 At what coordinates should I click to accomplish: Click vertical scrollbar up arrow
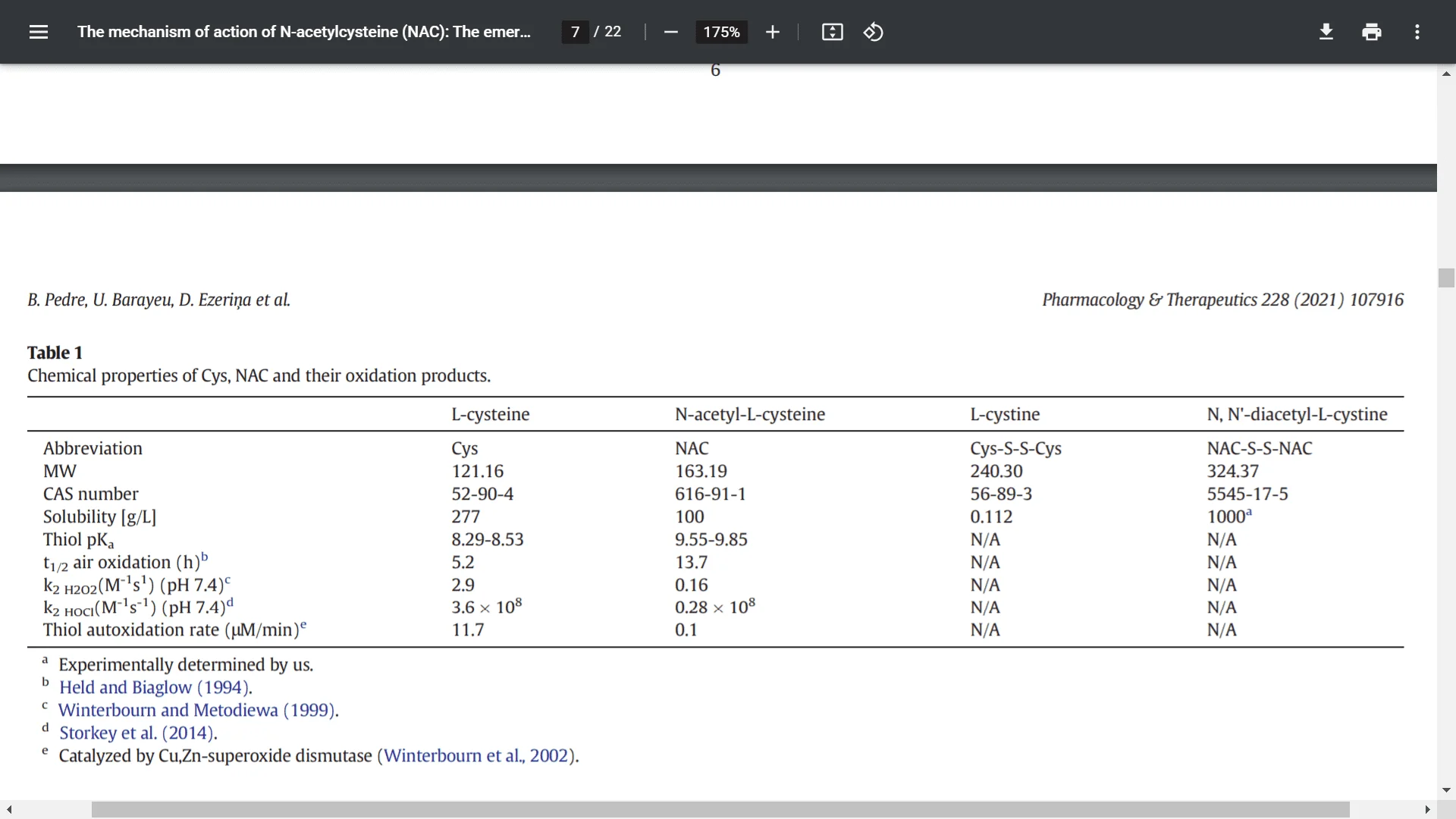1446,74
